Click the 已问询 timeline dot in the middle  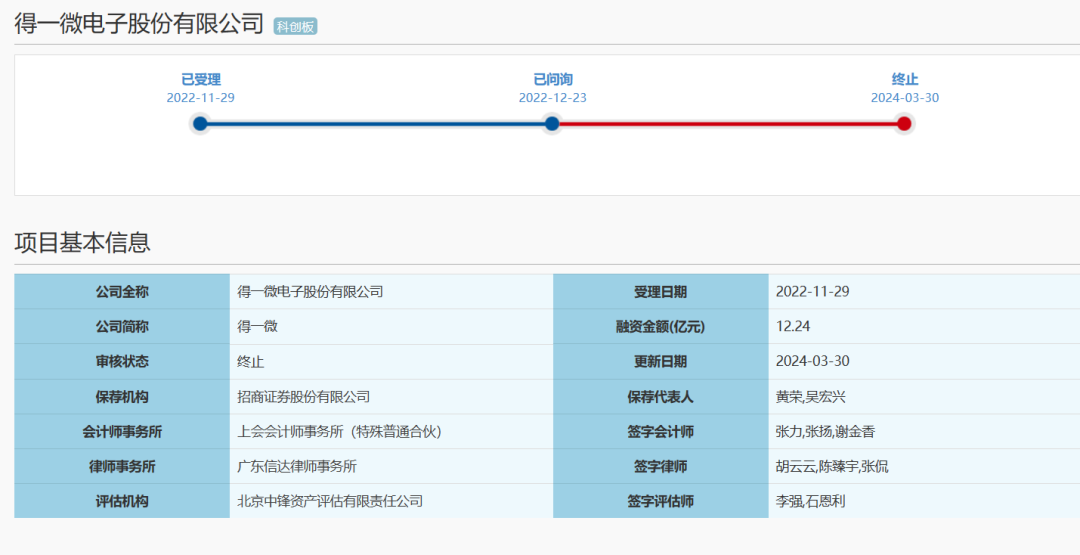pos(552,124)
